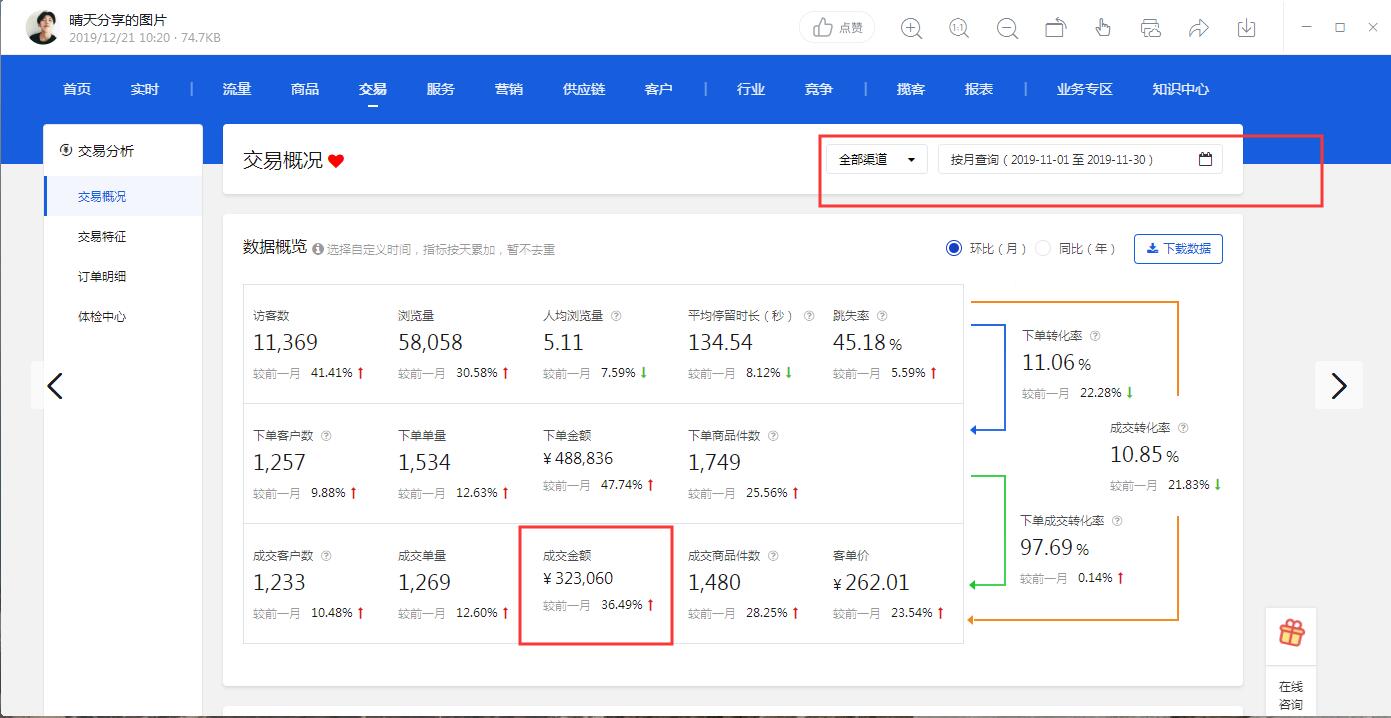
Task: Zoom in on the image
Action: [x=911, y=28]
